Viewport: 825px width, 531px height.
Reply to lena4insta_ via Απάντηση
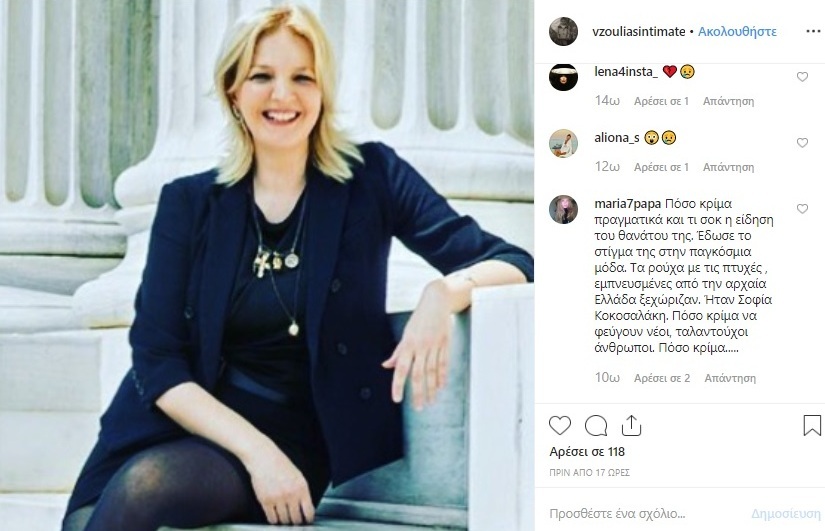click(728, 101)
